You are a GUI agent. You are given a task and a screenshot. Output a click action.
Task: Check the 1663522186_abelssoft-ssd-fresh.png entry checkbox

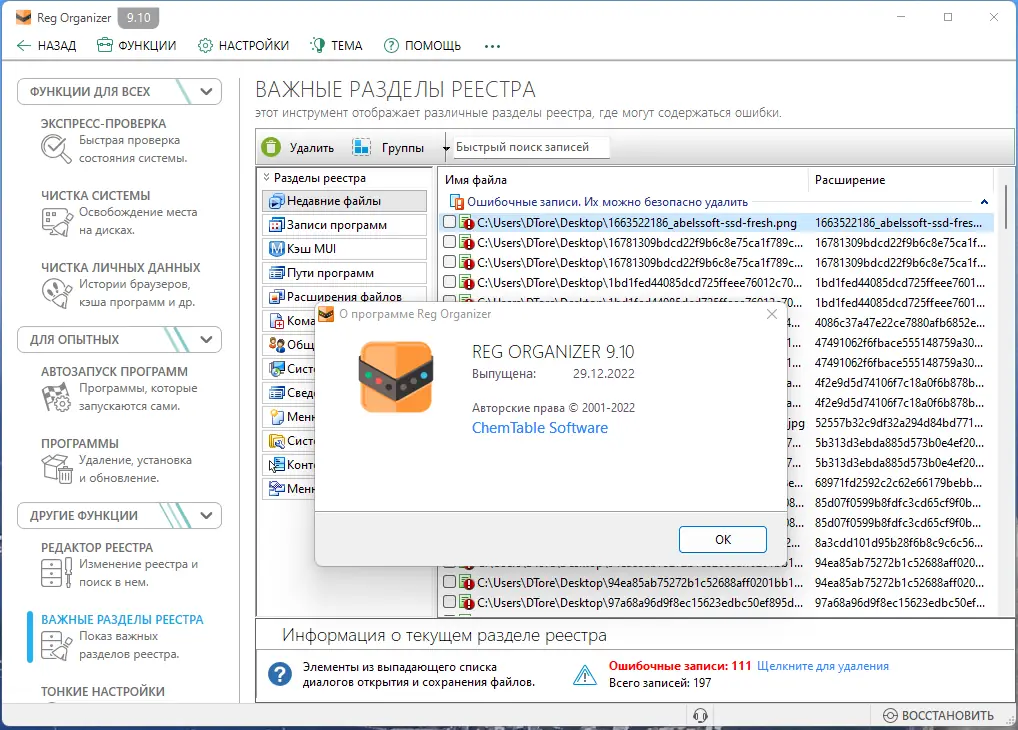pos(449,222)
